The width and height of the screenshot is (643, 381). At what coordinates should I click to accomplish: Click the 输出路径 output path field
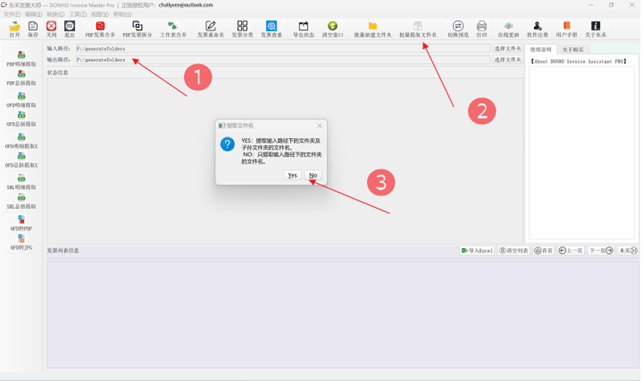click(x=283, y=59)
